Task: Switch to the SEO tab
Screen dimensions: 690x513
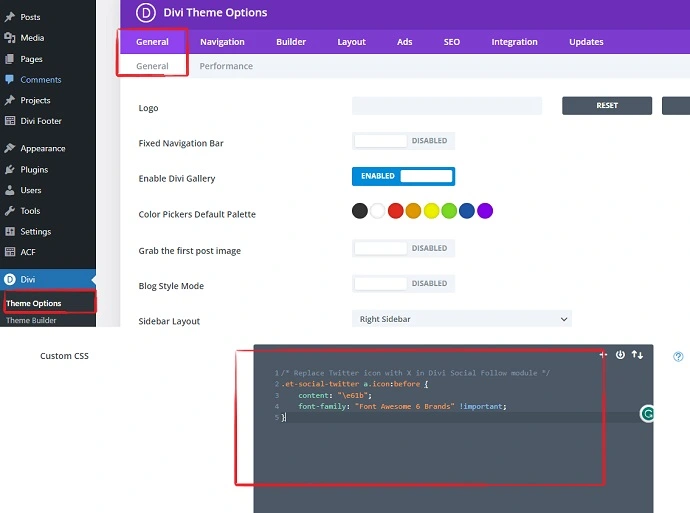Action: coord(451,42)
